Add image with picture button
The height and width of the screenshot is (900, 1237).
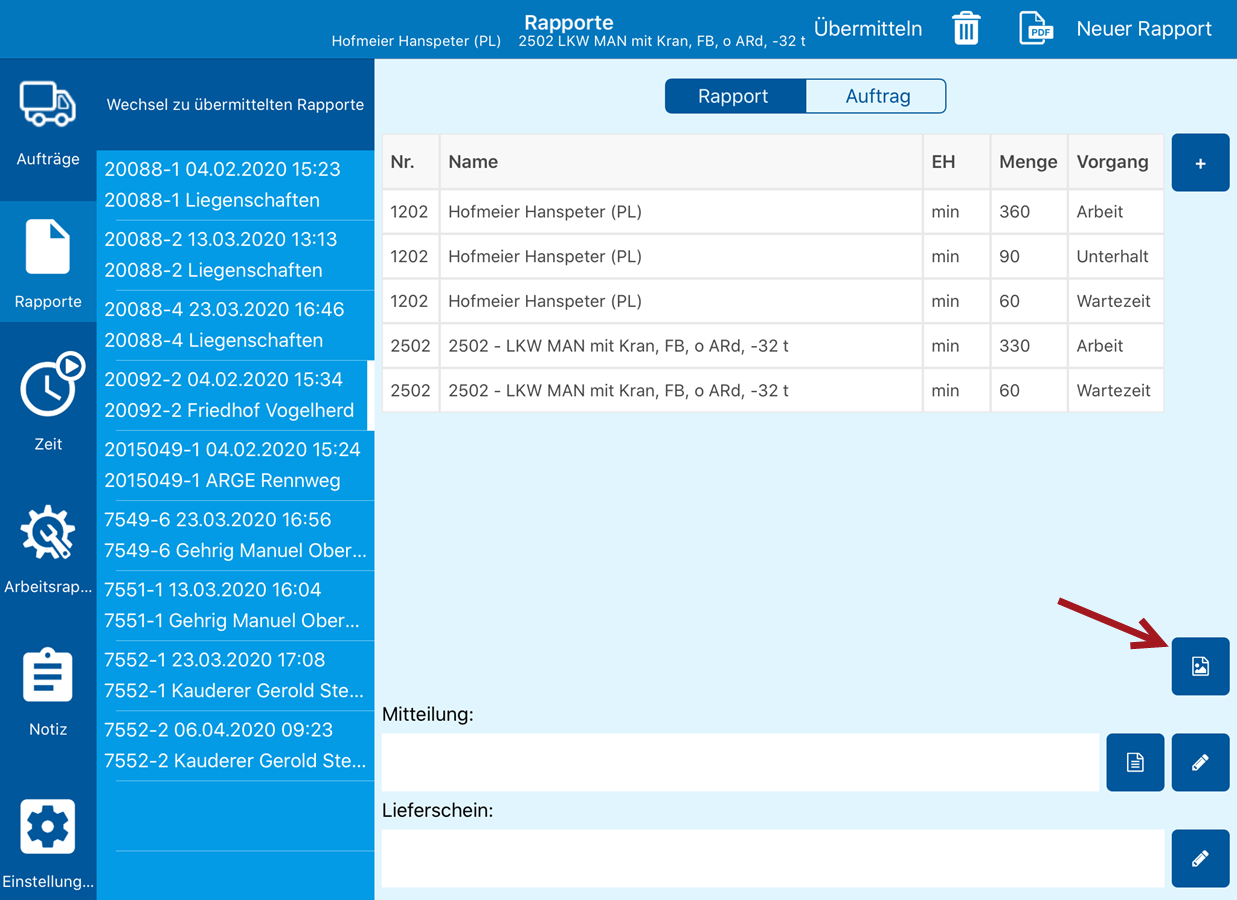coord(1200,666)
